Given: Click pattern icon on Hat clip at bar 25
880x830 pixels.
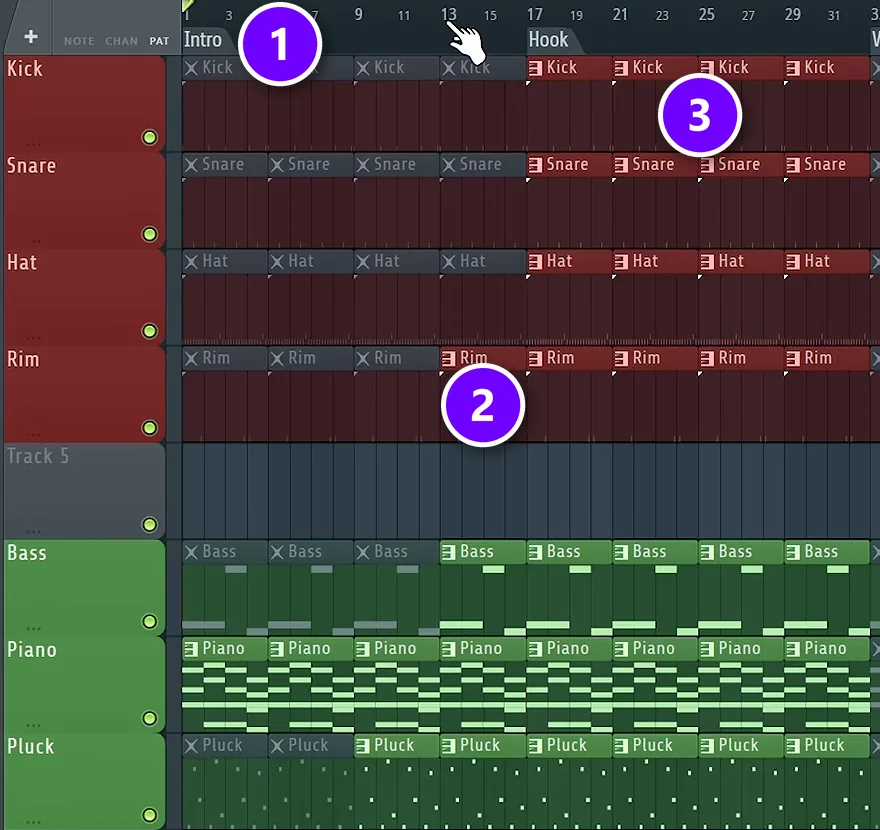Looking at the screenshot, I should 707,262.
